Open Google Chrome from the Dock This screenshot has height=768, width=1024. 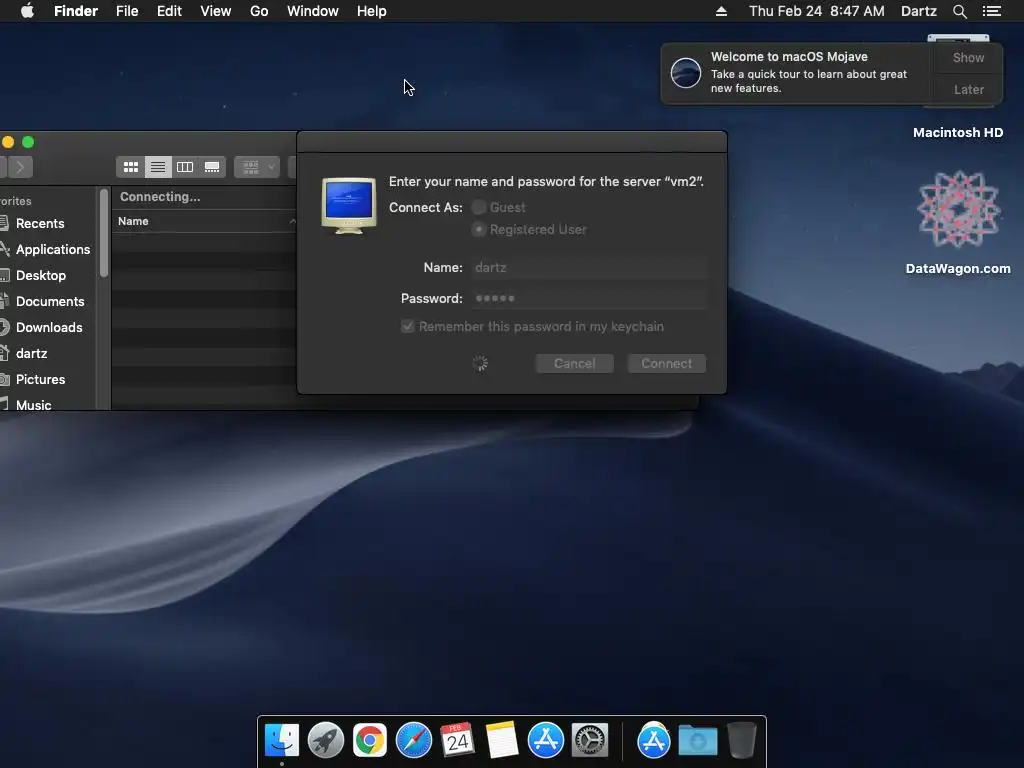coord(370,740)
